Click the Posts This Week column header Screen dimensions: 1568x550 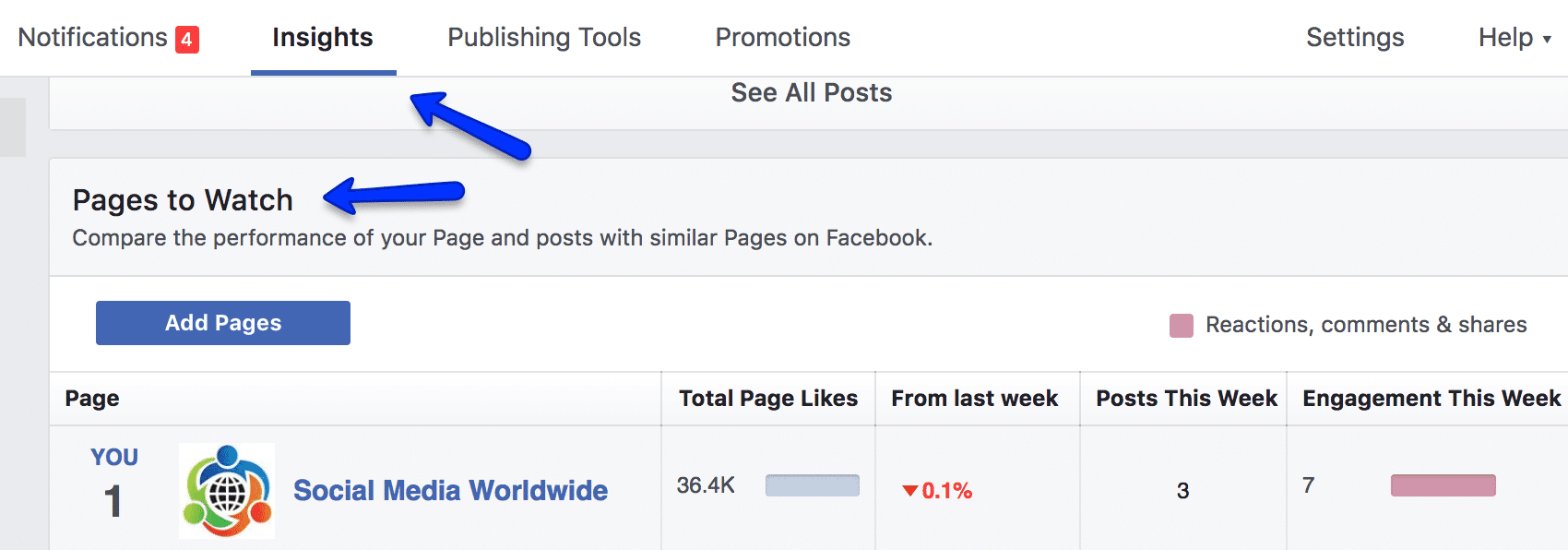1186,399
